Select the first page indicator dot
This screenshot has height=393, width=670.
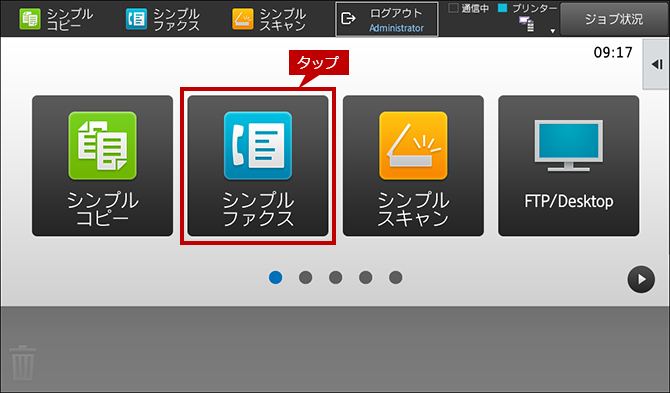[276, 277]
